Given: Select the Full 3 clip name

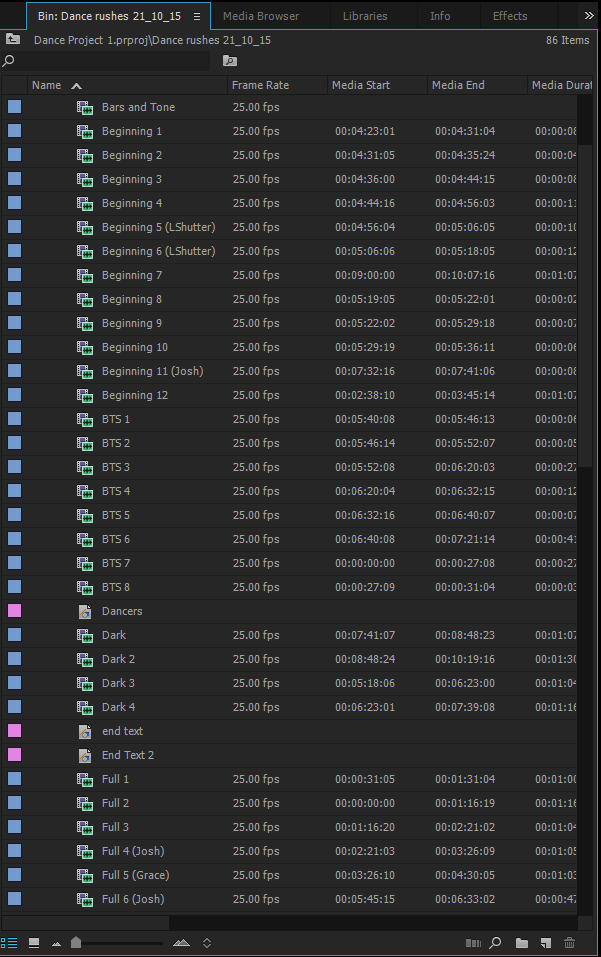Looking at the screenshot, I should click(x=115, y=827).
